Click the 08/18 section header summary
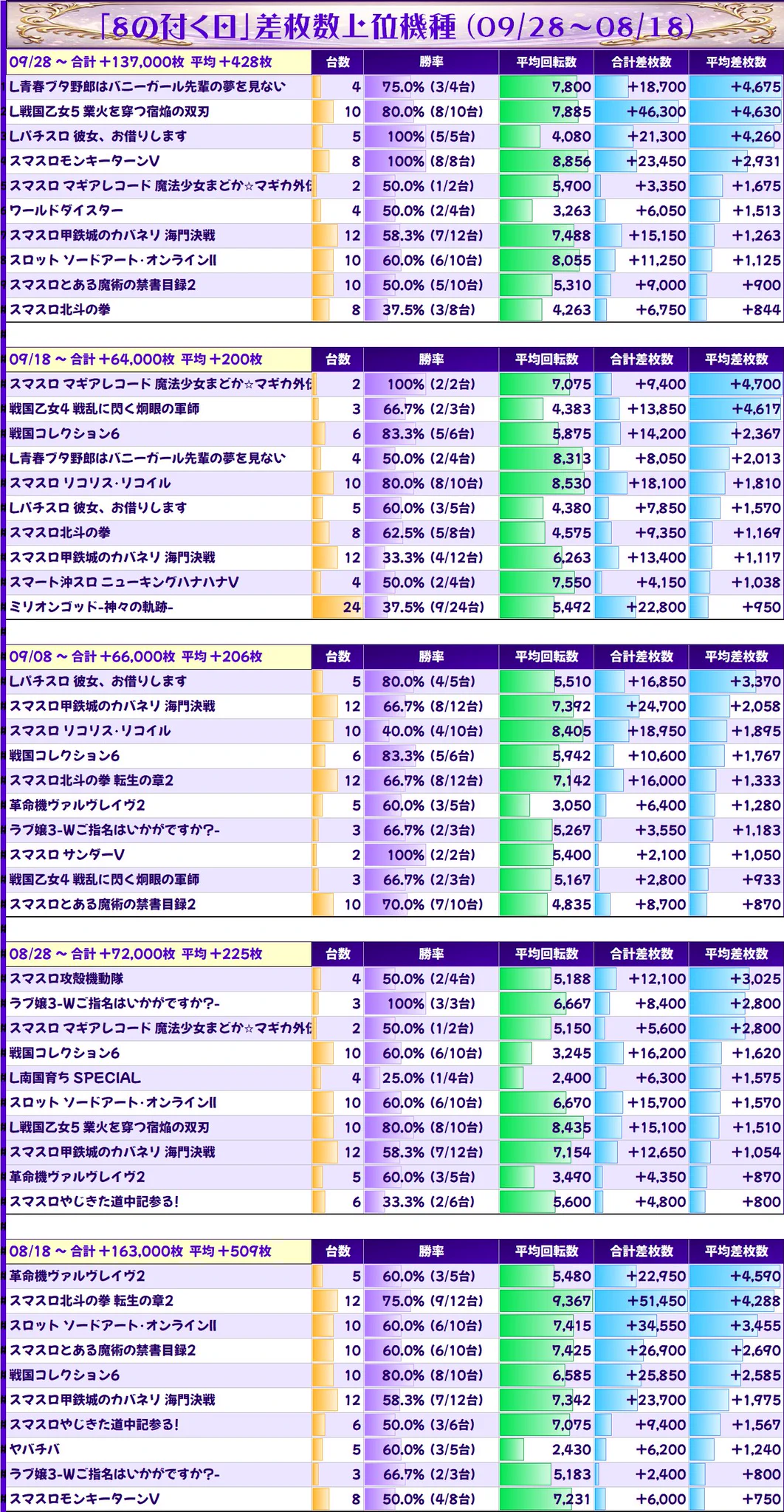 click(159, 1251)
